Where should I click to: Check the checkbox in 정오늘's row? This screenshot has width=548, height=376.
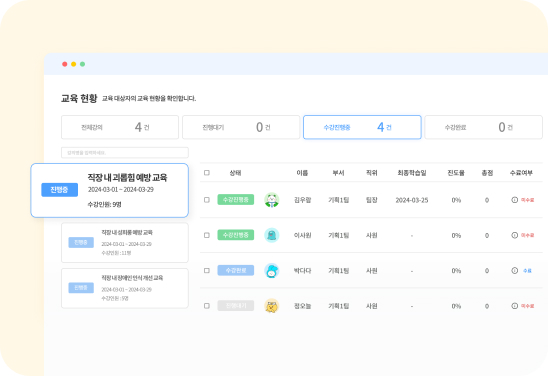coord(207,306)
